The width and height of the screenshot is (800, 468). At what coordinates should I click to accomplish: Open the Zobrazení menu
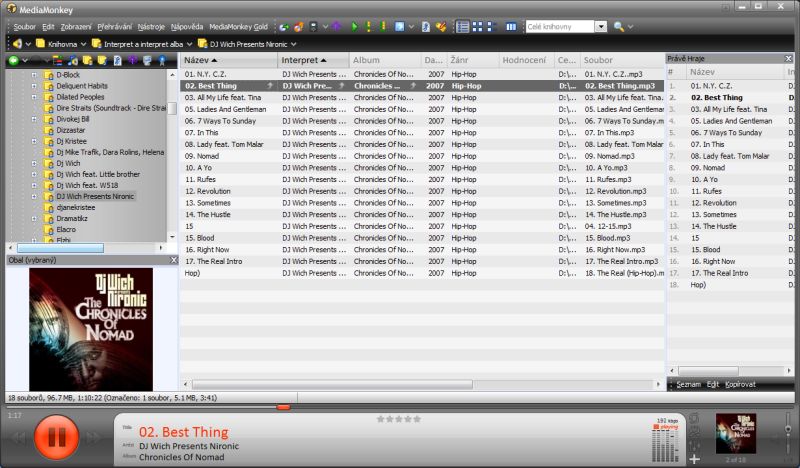coord(76,27)
